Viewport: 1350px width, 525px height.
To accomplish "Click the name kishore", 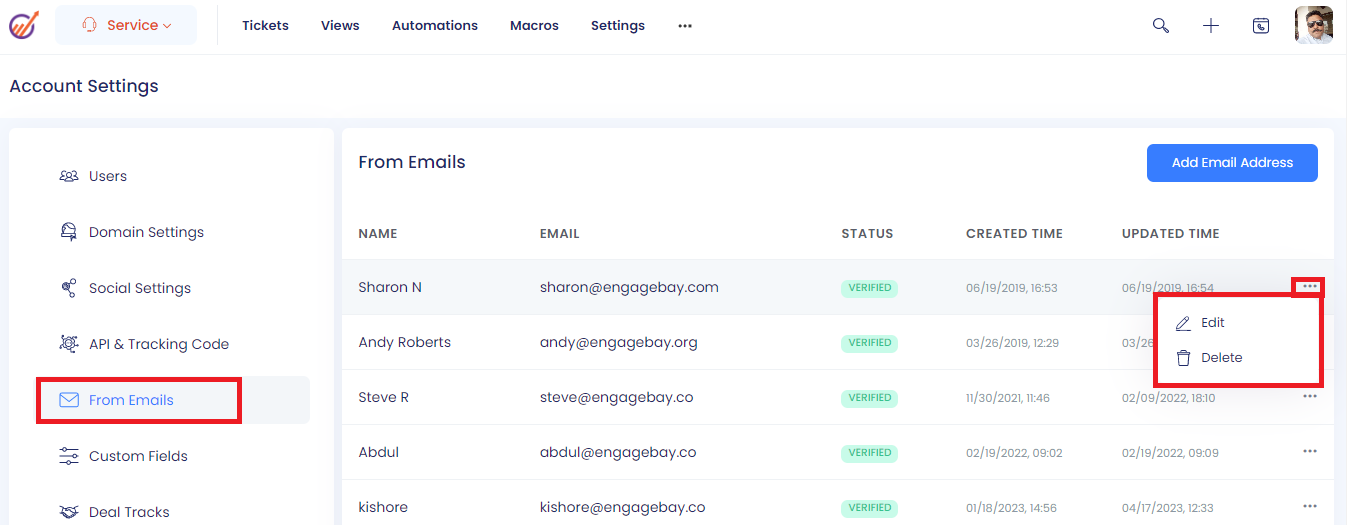I will (x=384, y=507).
